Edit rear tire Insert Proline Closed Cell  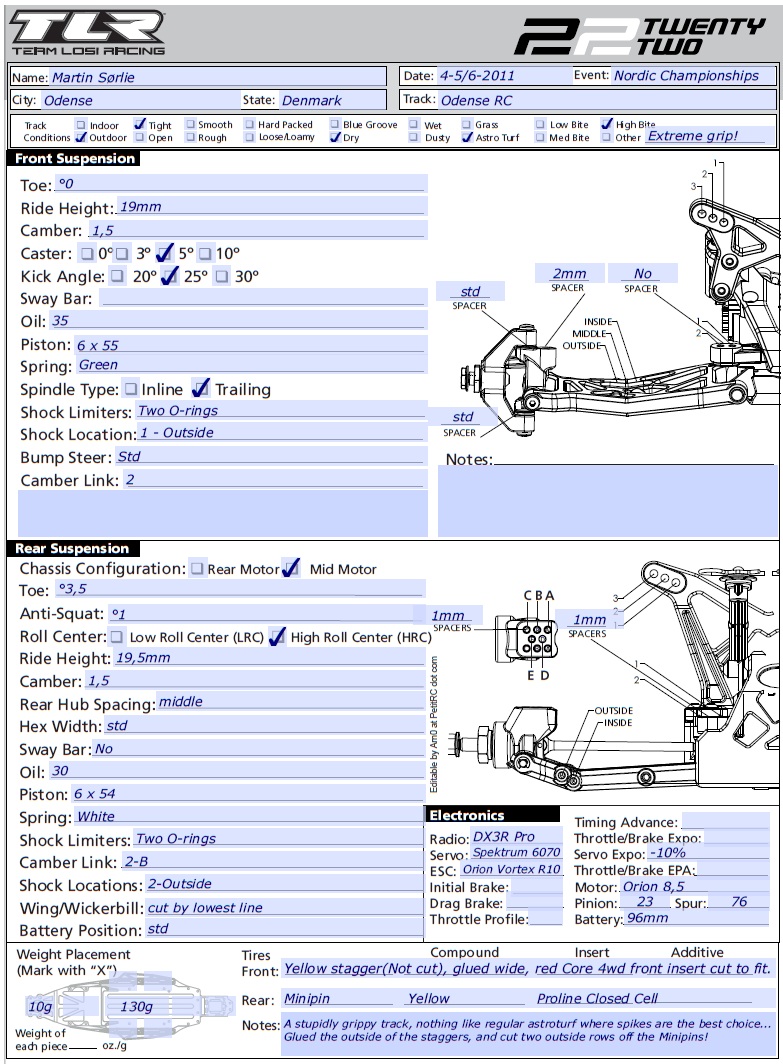click(x=643, y=998)
